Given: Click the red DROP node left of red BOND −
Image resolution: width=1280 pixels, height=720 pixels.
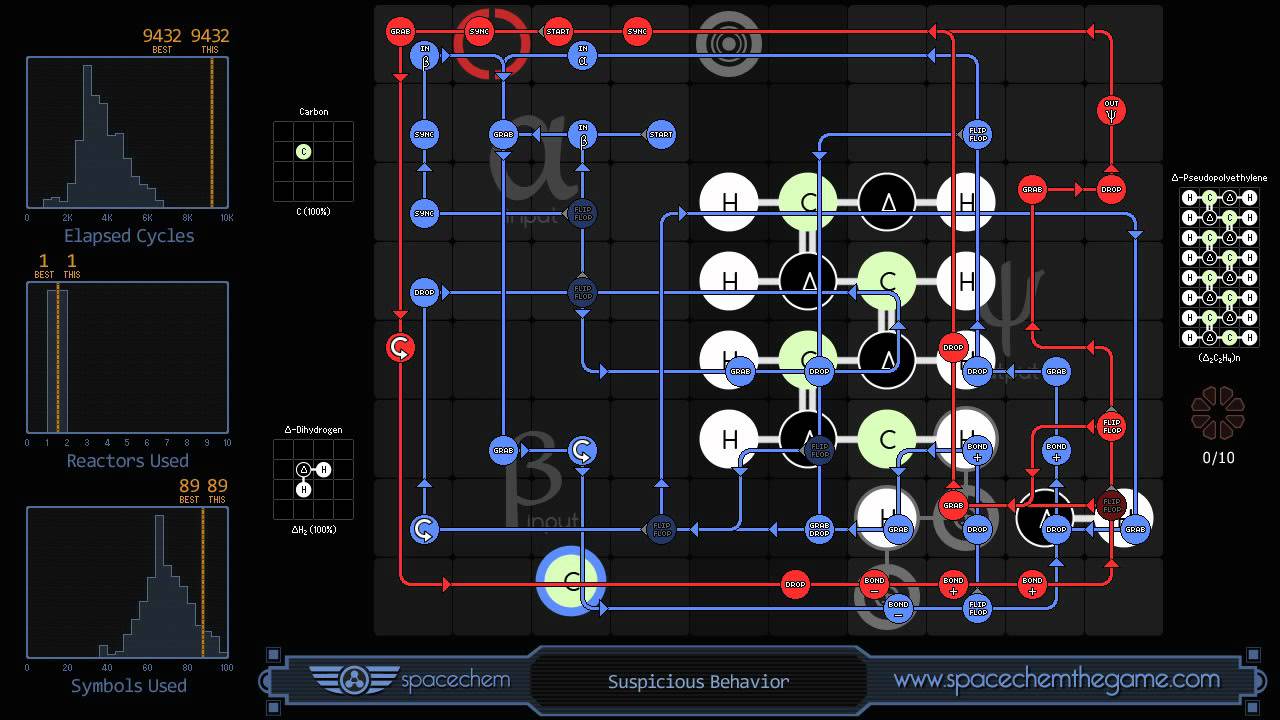Looking at the screenshot, I should tap(795, 584).
